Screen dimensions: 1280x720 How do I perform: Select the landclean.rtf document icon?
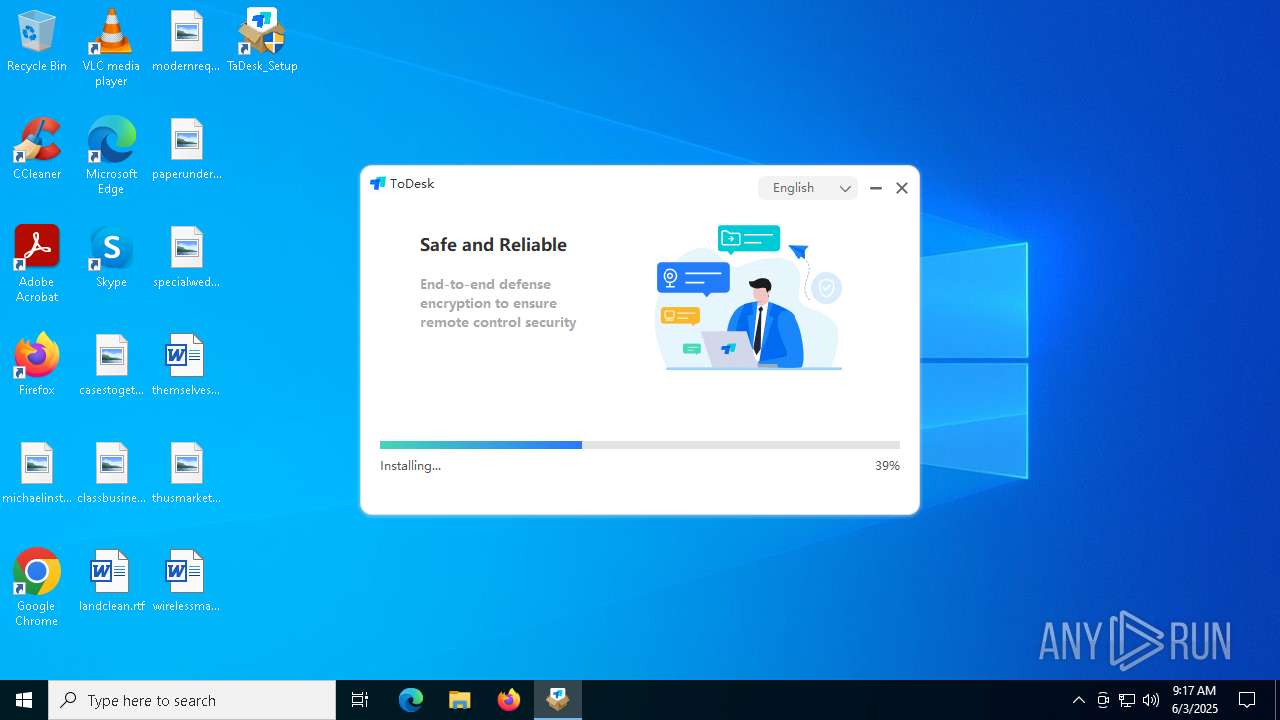pyautogui.click(x=111, y=582)
